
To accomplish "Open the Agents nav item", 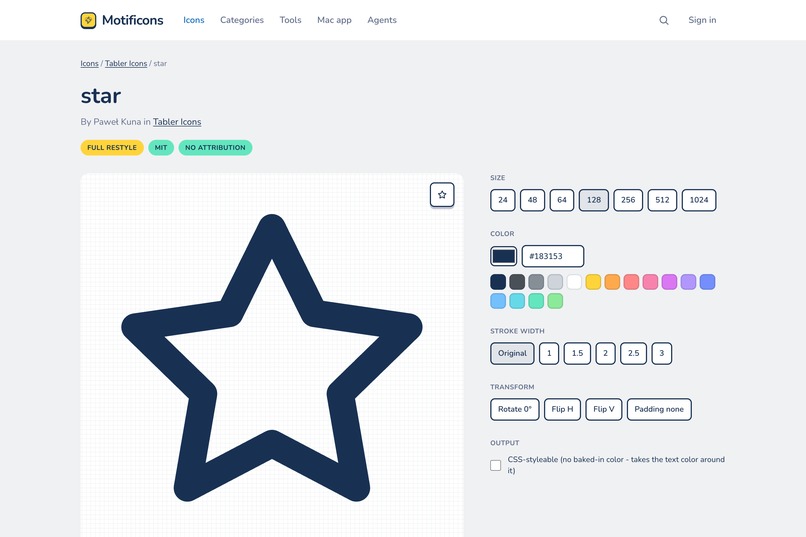I will point(382,20).
